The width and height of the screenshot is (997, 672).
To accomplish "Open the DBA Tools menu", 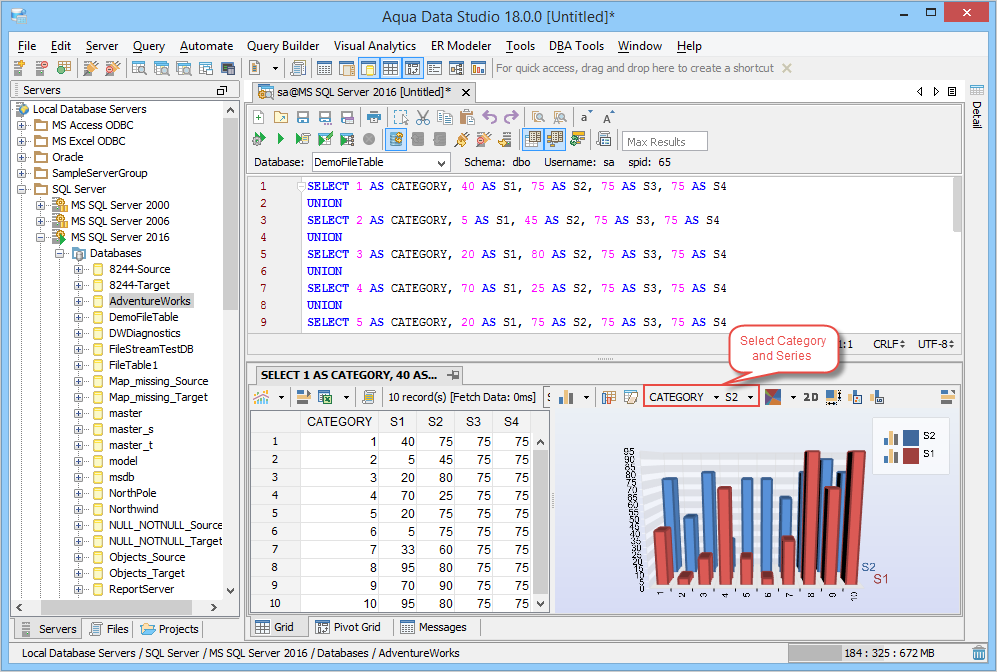I will click(576, 46).
